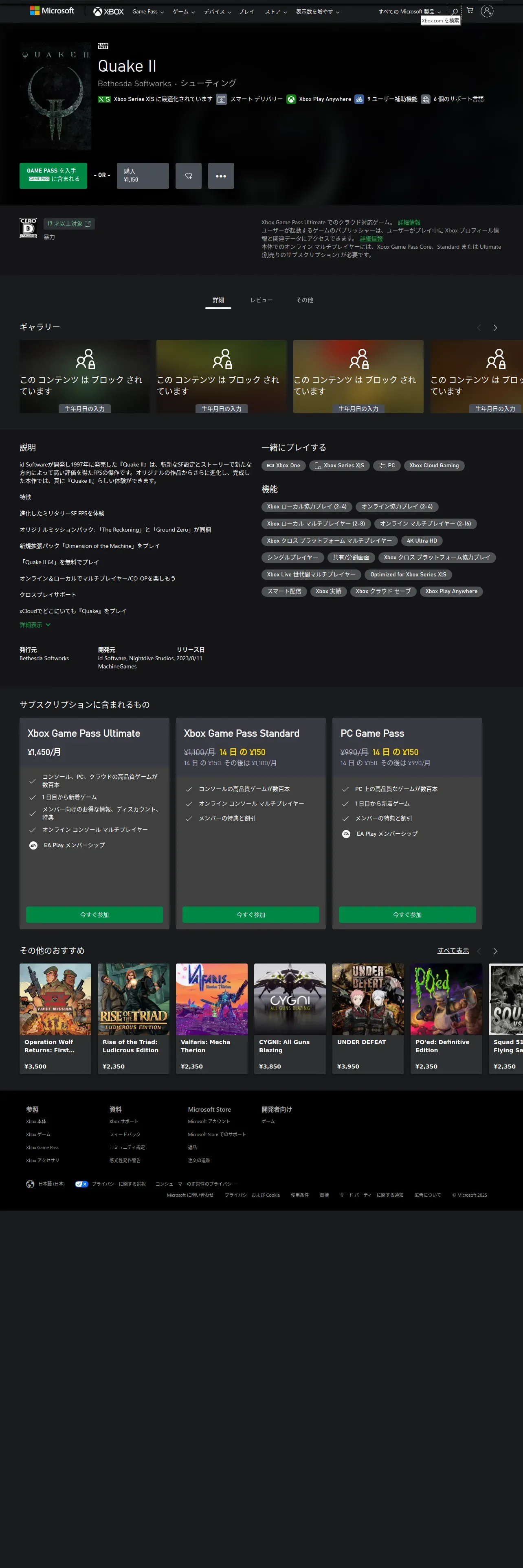Switch to the レビュー tab
The height and width of the screenshot is (1568, 523).
pyautogui.click(x=261, y=300)
